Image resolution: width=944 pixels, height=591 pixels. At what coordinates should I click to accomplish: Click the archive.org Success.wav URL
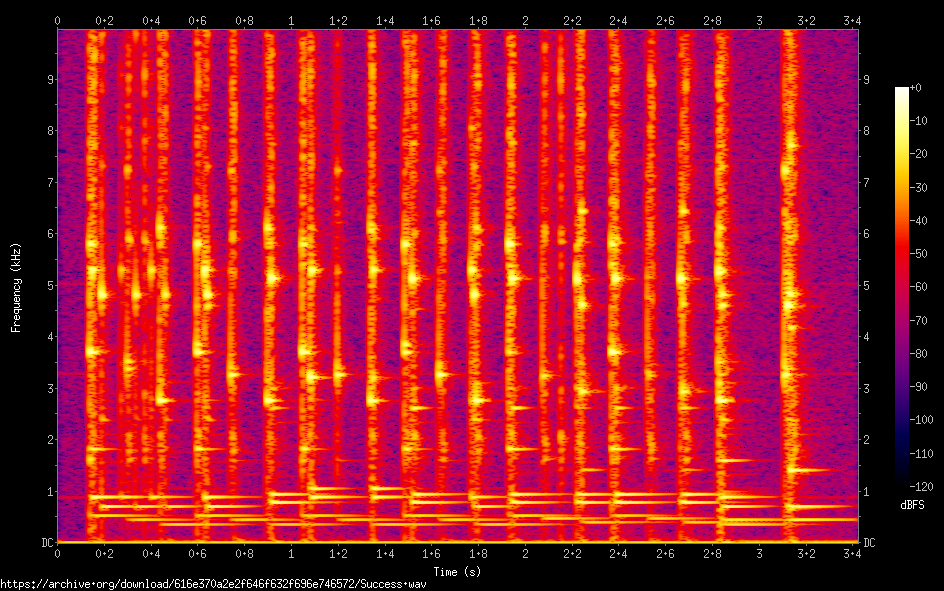click(x=213, y=584)
